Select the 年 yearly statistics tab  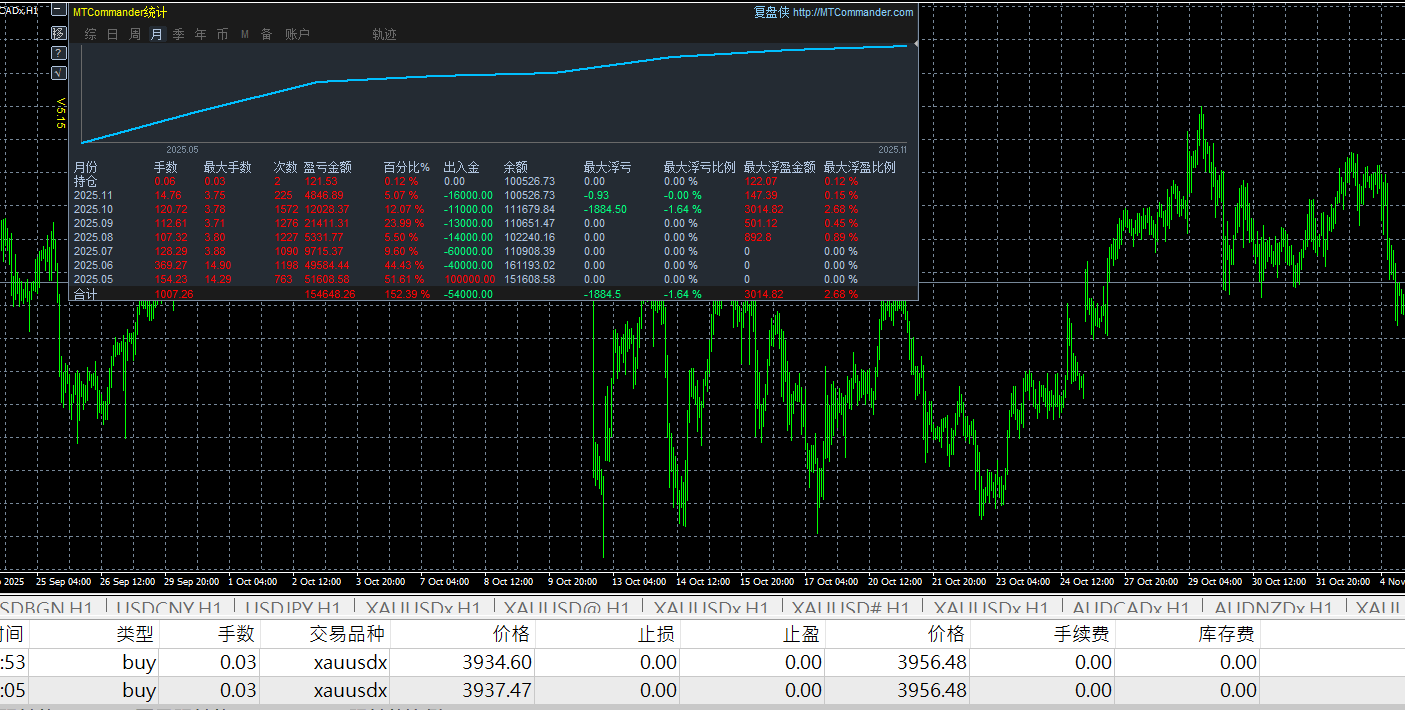click(x=200, y=34)
